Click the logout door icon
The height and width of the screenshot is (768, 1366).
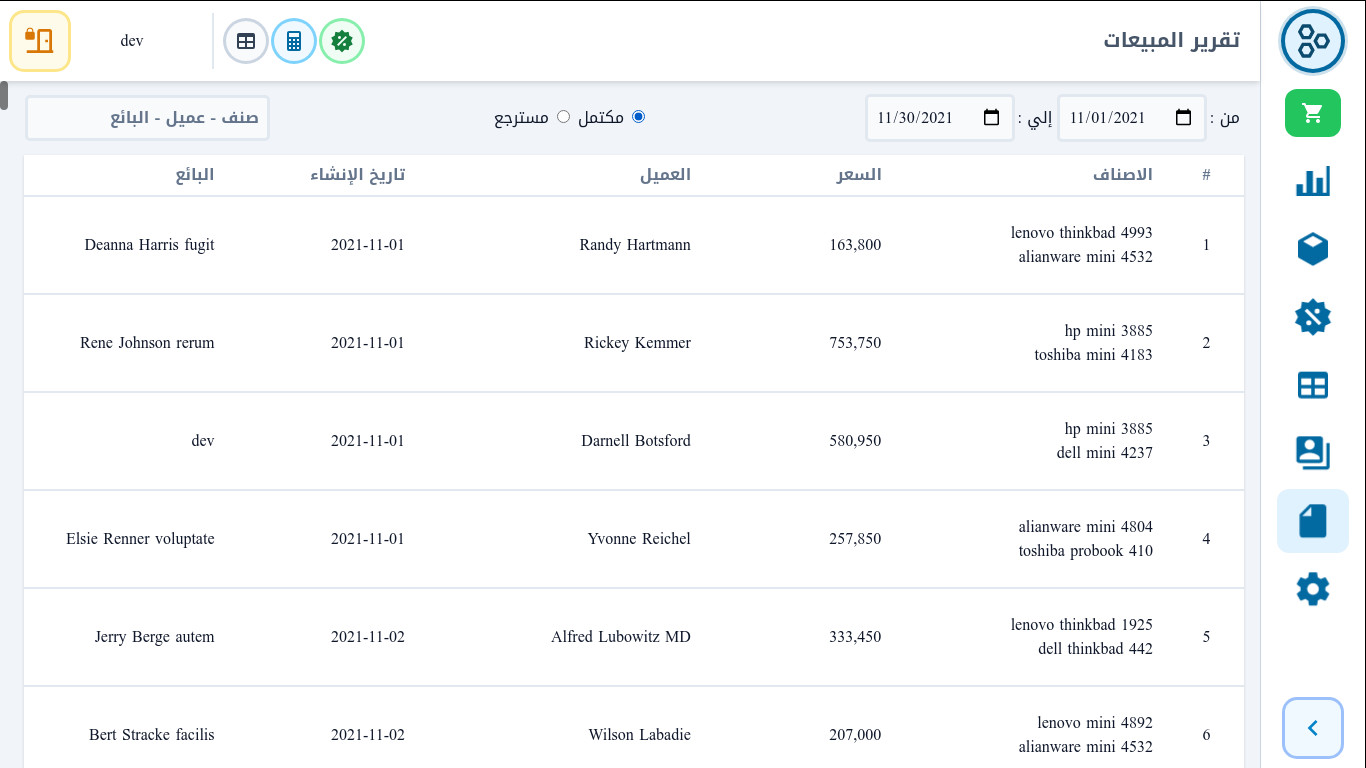(x=40, y=41)
